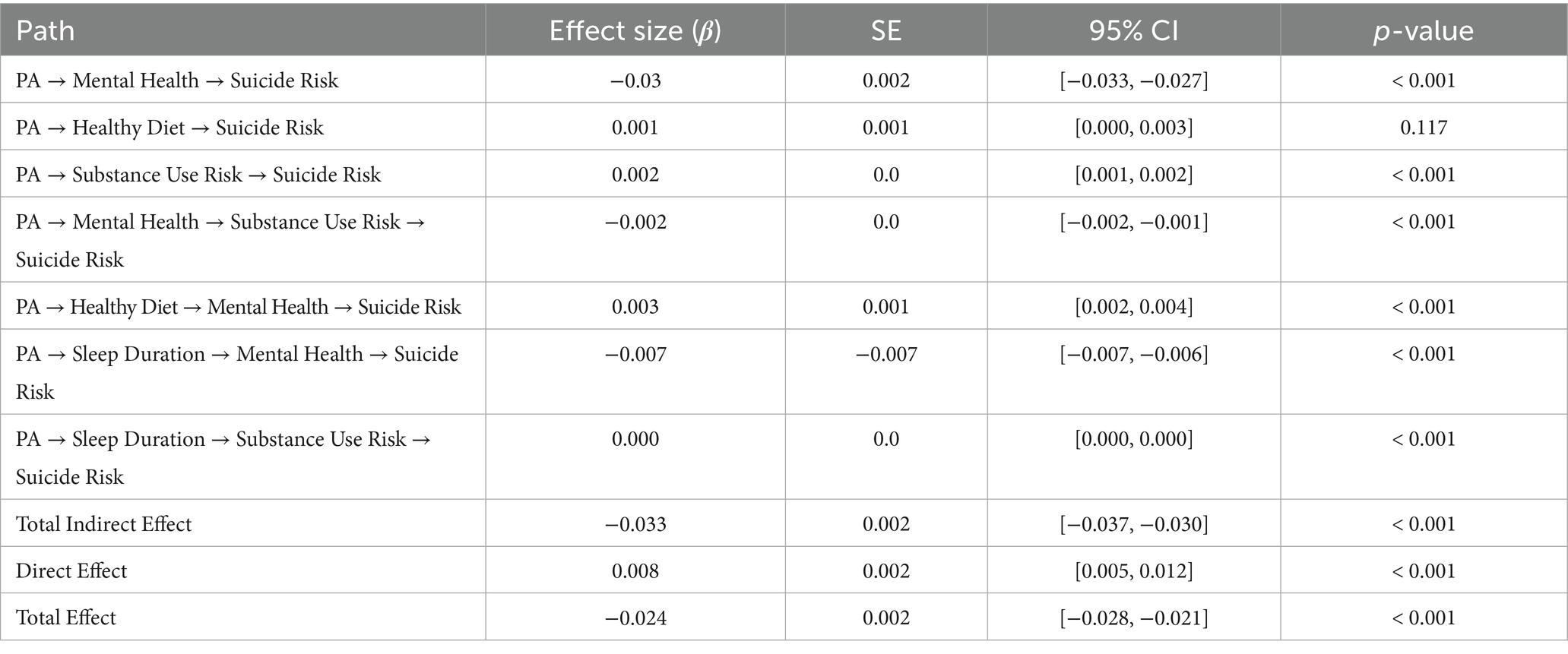
Task: Select the effect size cell showing −0.024
Action: point(635,618)
